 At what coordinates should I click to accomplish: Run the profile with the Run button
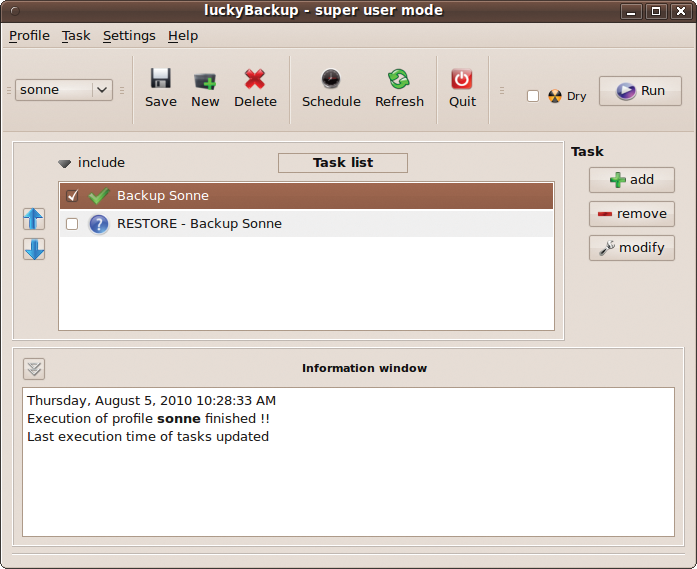(x=640, y=91)
